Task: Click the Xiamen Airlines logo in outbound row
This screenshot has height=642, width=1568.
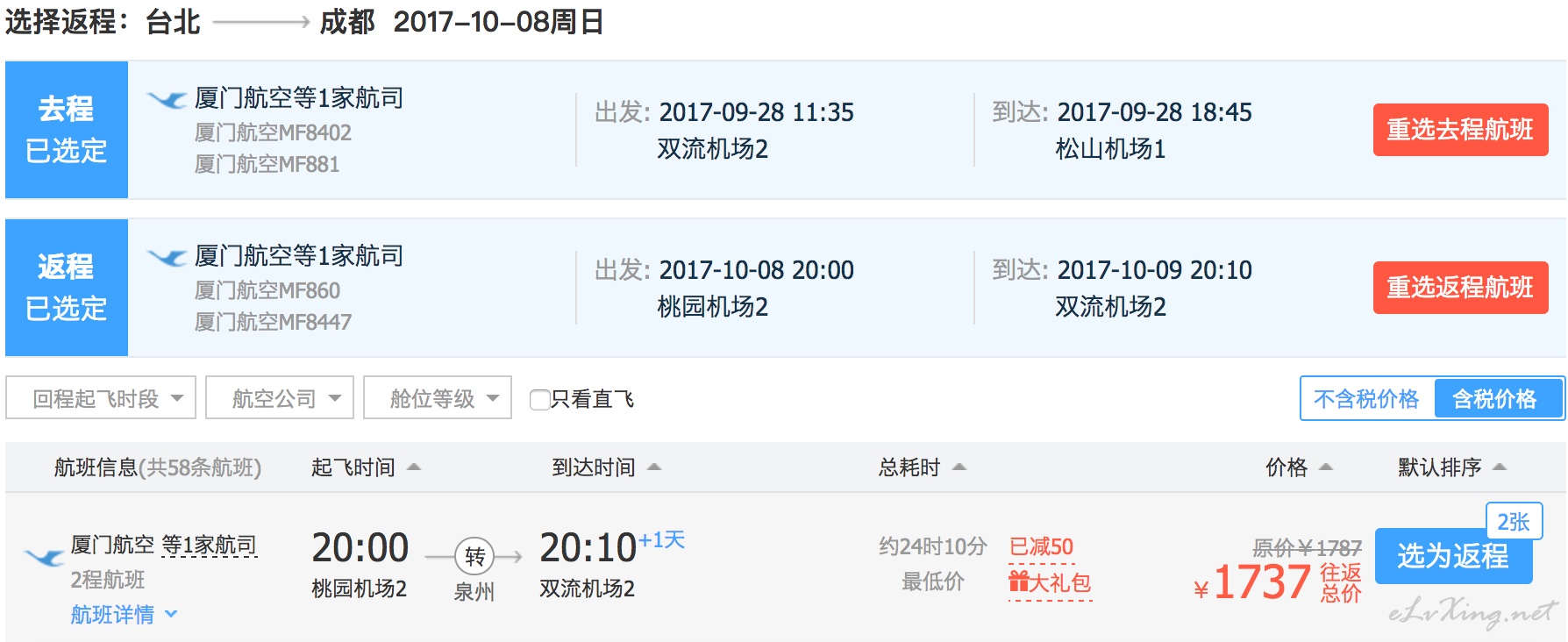Action: [x=167, y=99]
